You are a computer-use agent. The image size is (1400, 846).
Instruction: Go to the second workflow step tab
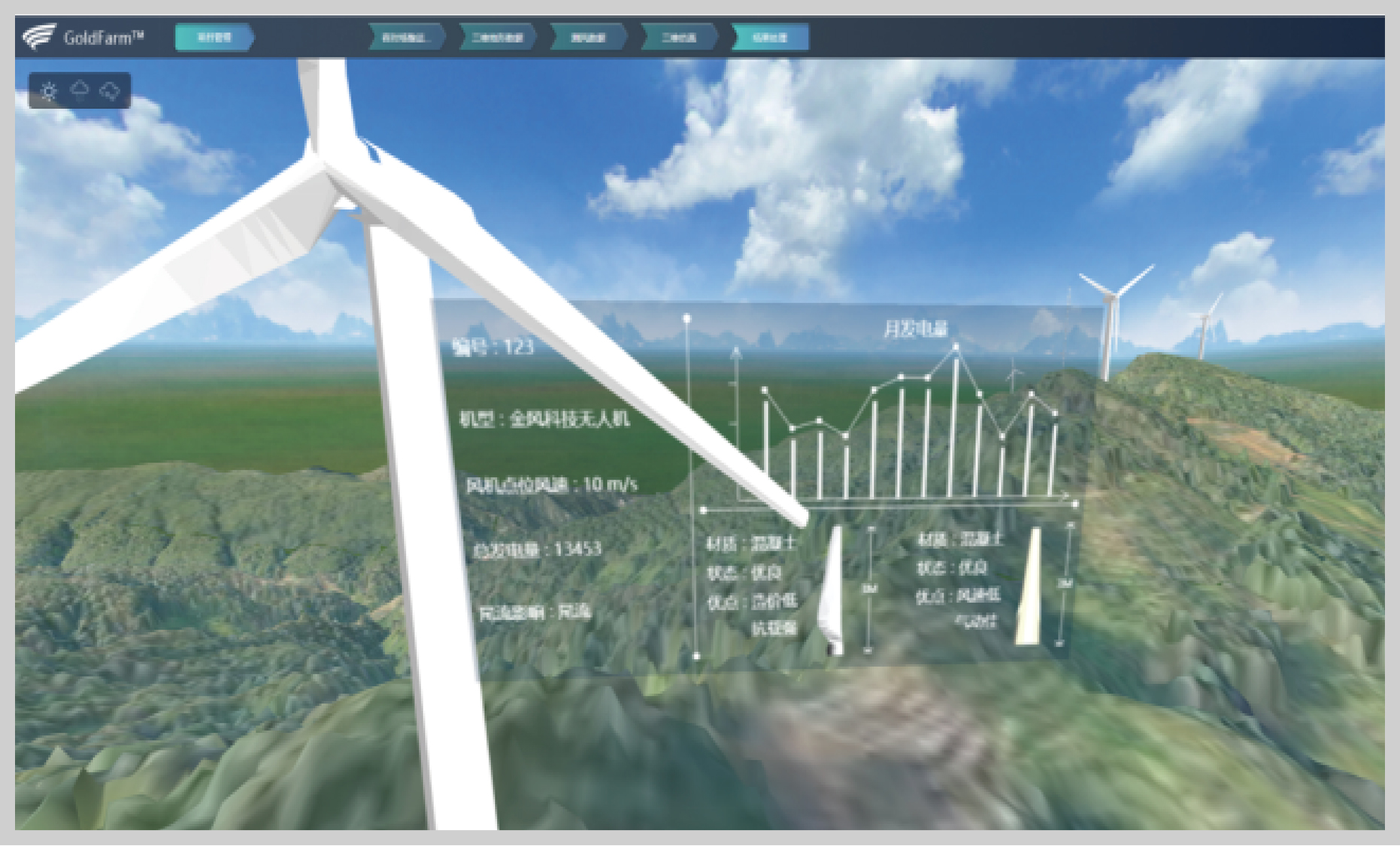pyautogui.click(x=496, y=38)
